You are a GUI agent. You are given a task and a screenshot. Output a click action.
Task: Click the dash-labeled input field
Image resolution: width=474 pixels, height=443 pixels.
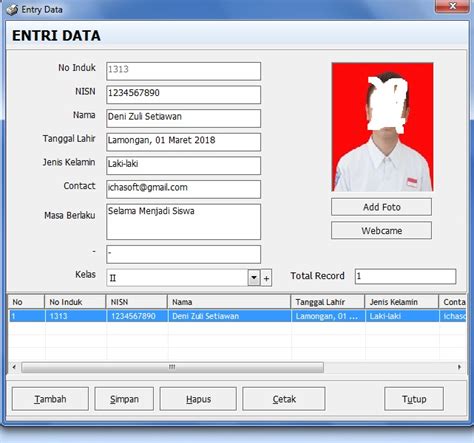(183, 254)
